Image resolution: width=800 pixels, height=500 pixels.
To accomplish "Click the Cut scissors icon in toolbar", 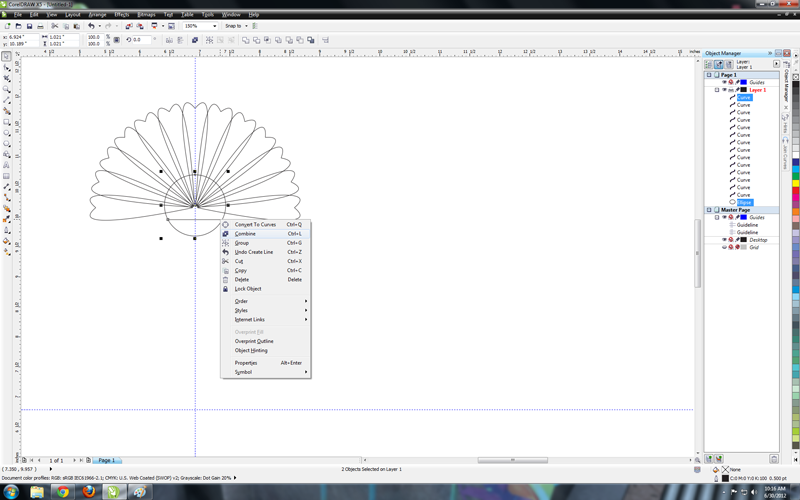I will point(54,26).
